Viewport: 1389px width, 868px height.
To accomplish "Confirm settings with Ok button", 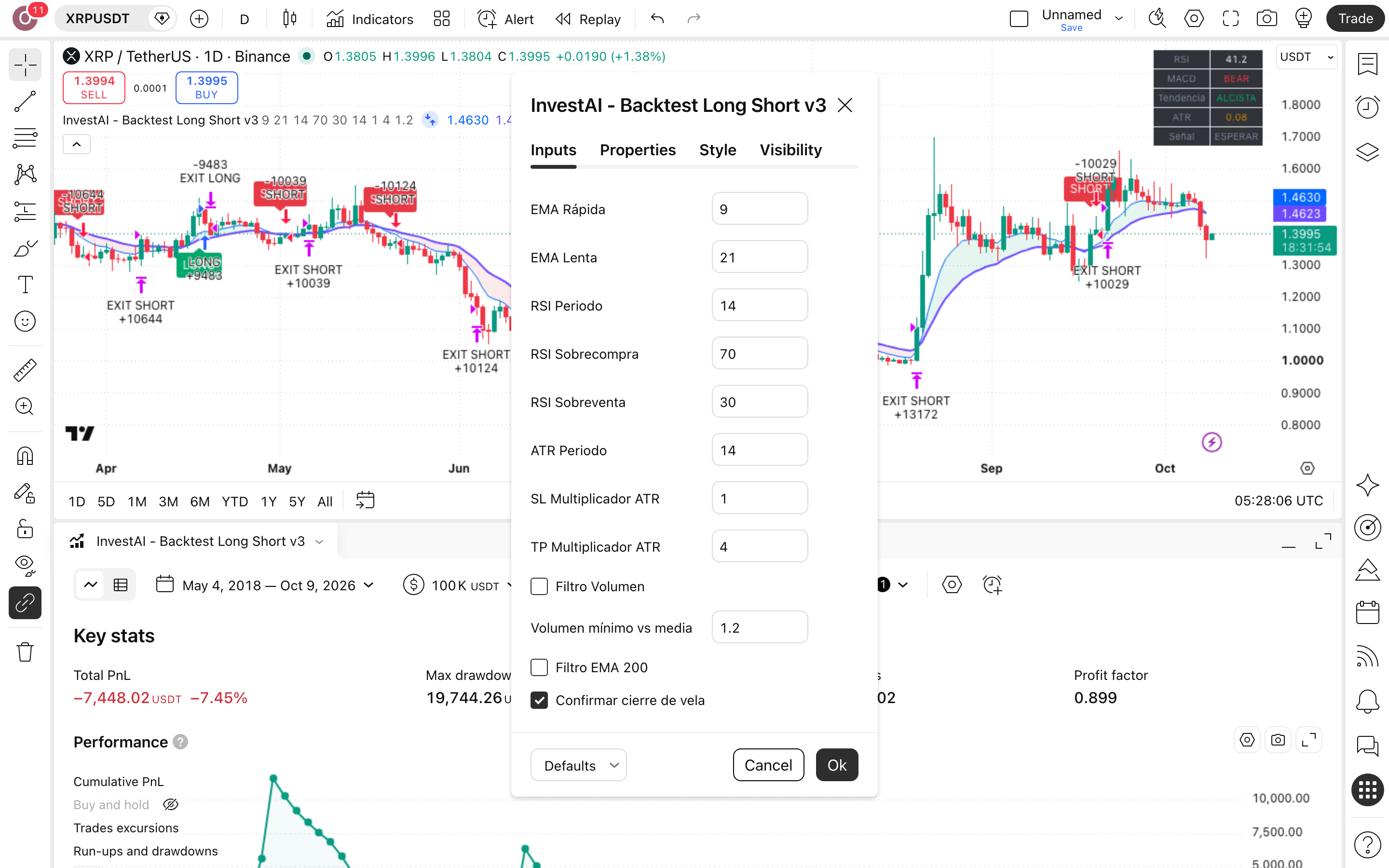I will tap(837, 765).
